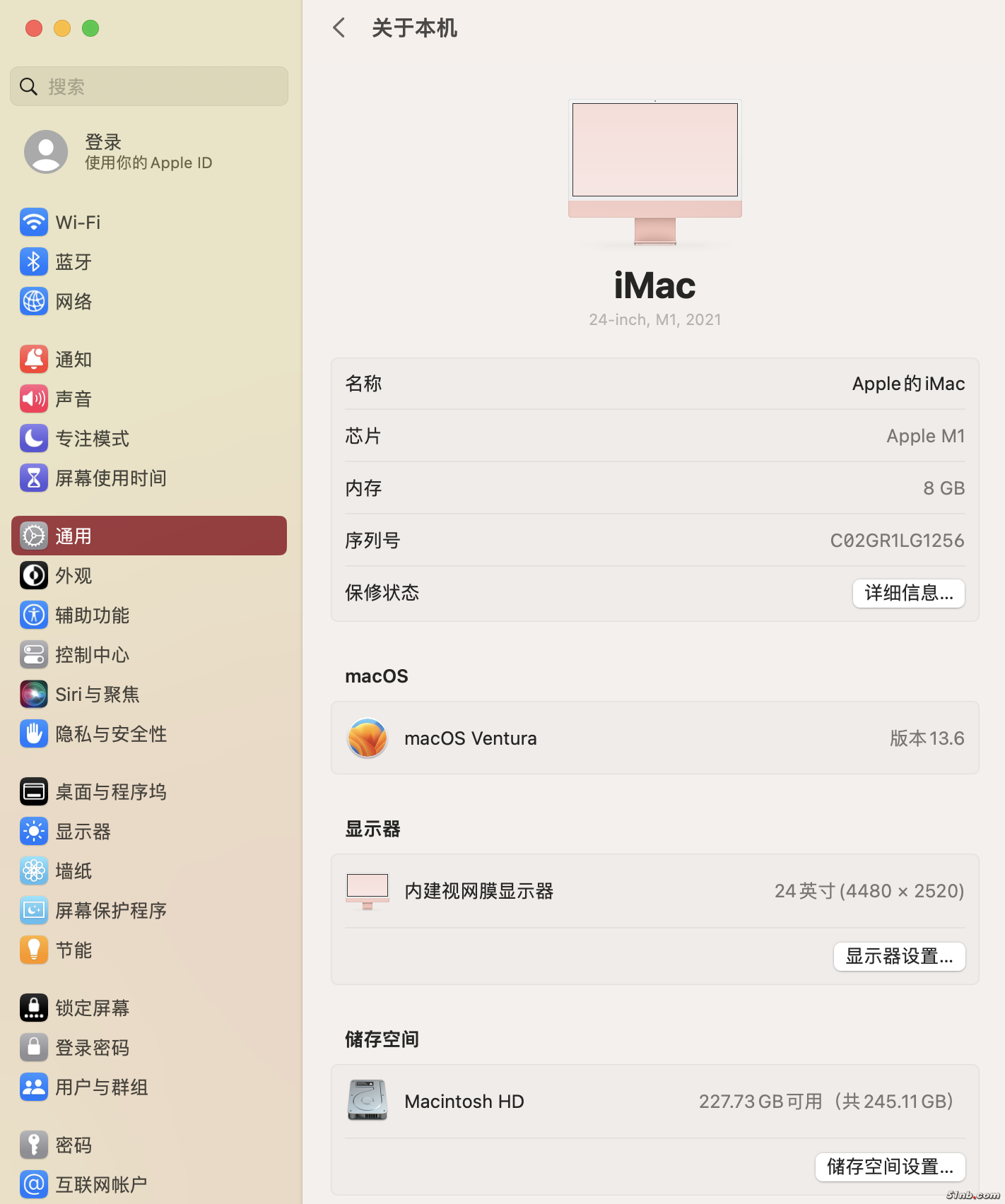Open 储存空间设置... button

tap(891, 1167)
